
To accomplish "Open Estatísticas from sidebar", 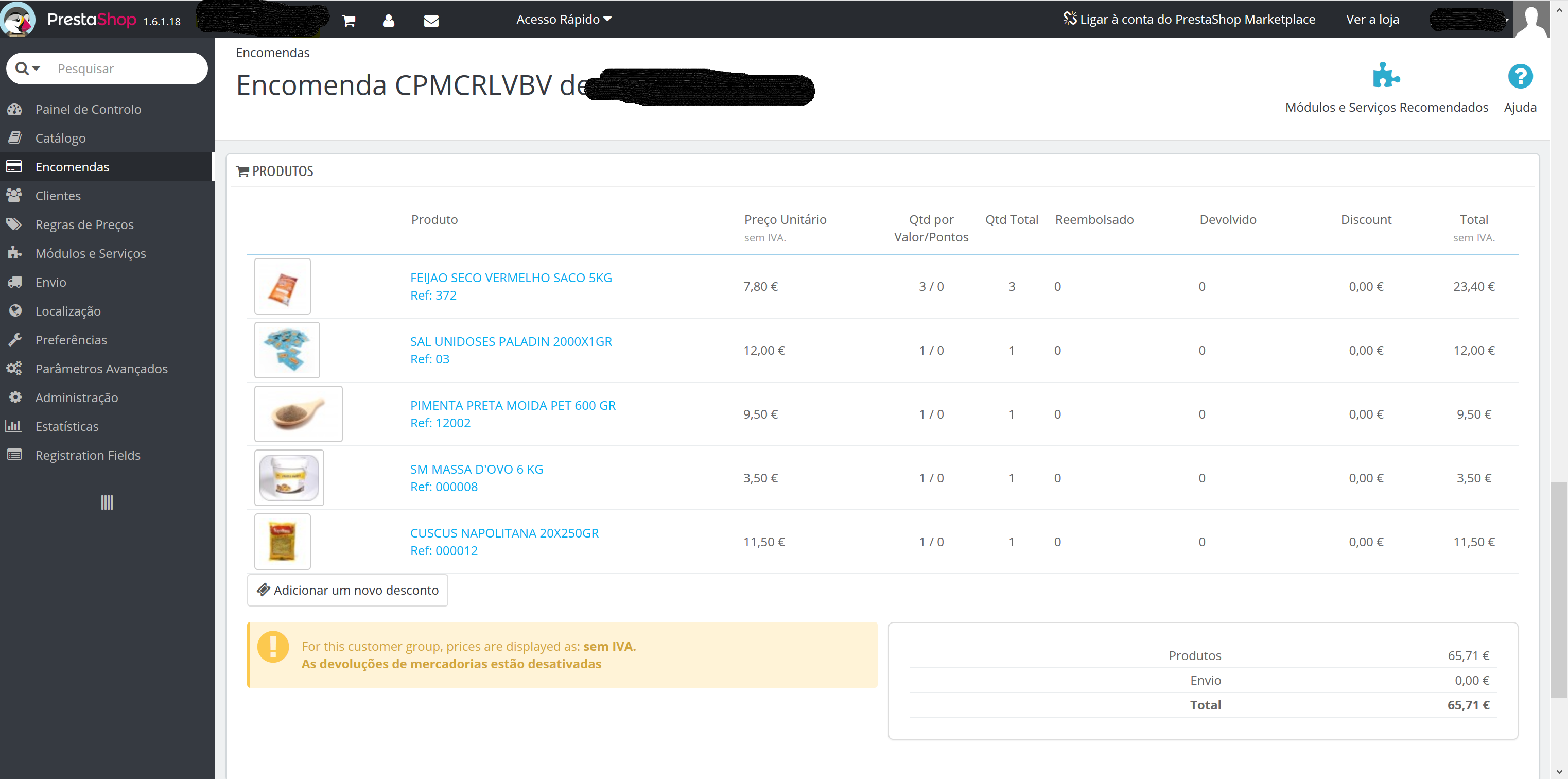I will point(67,427).
